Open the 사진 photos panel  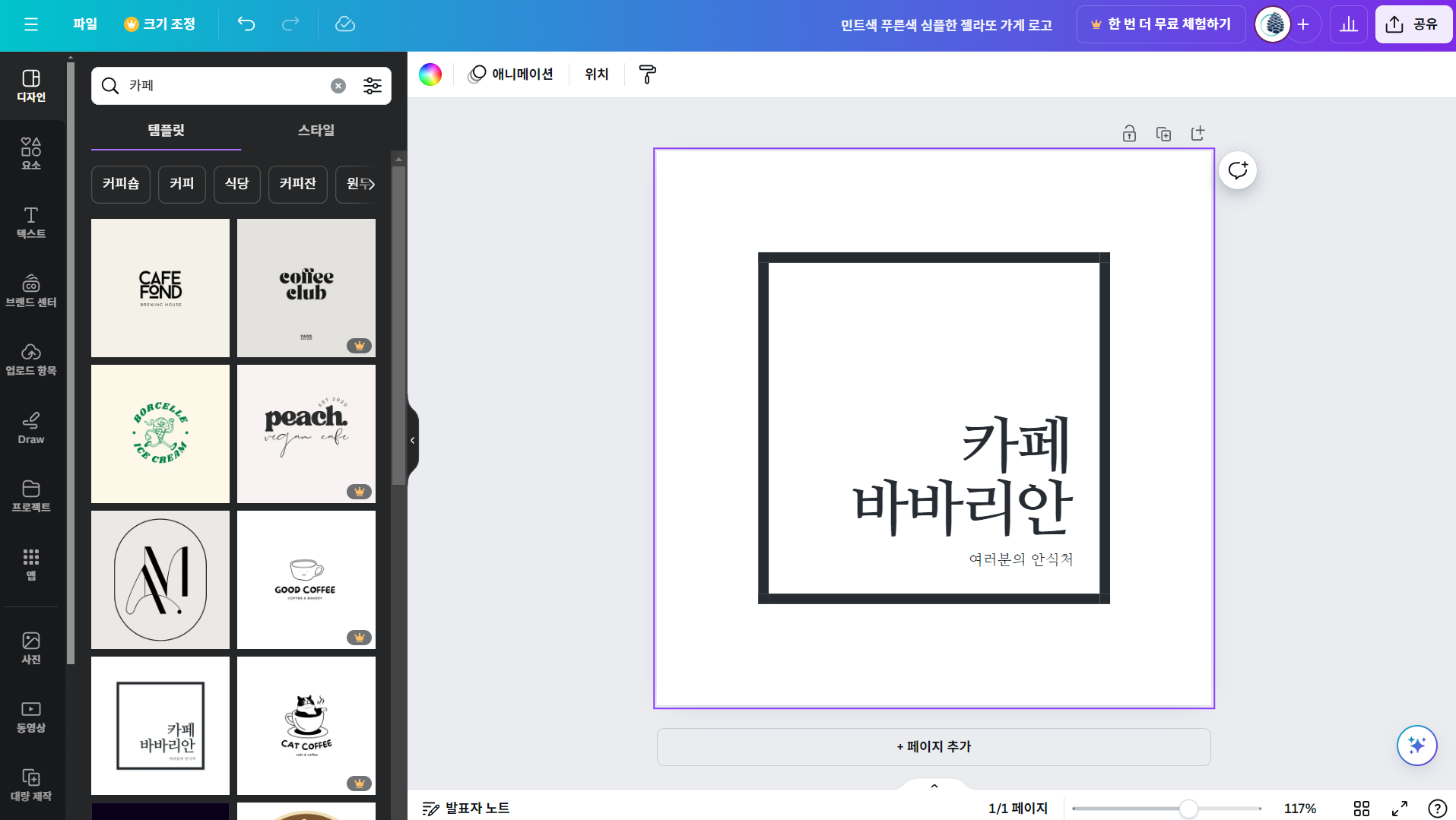[x=31, y=648]
